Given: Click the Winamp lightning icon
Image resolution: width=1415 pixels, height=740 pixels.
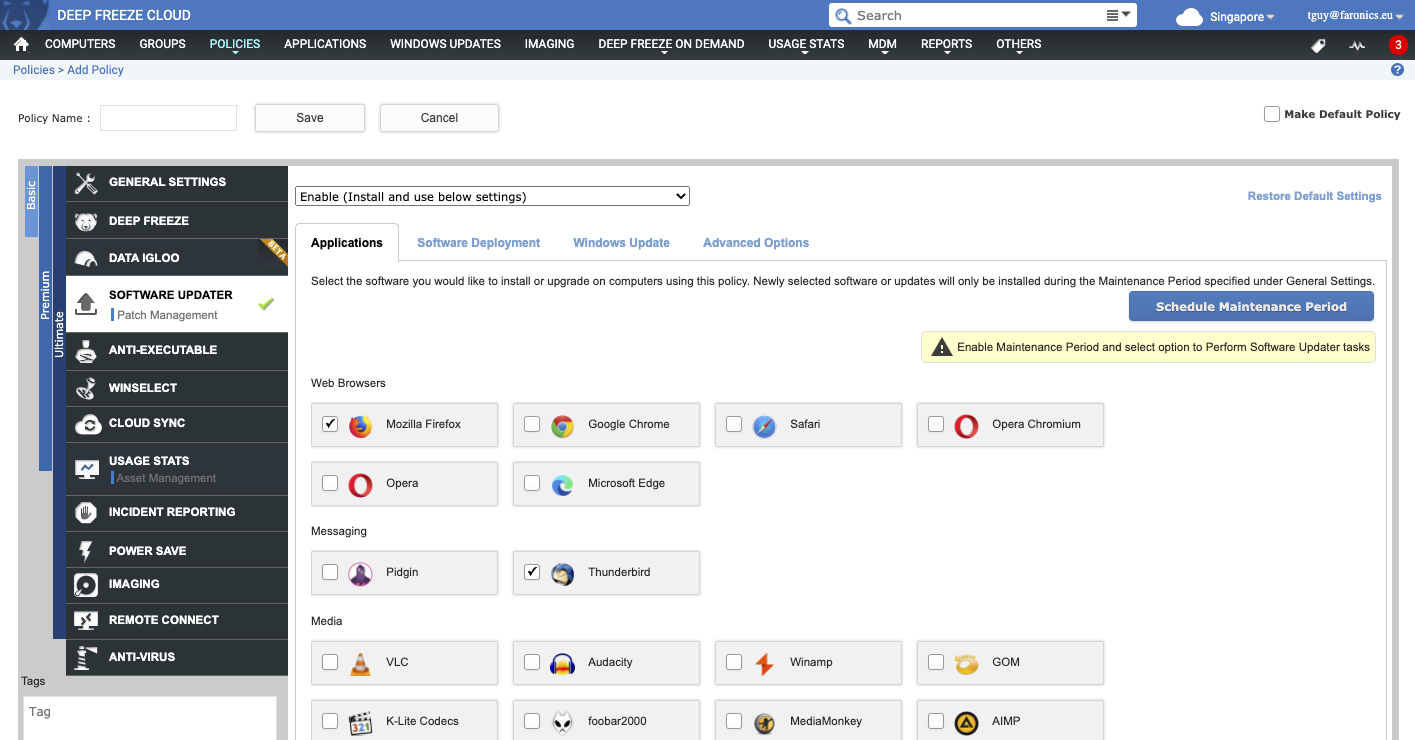Looking at the screenshot, I should [764, 663].
